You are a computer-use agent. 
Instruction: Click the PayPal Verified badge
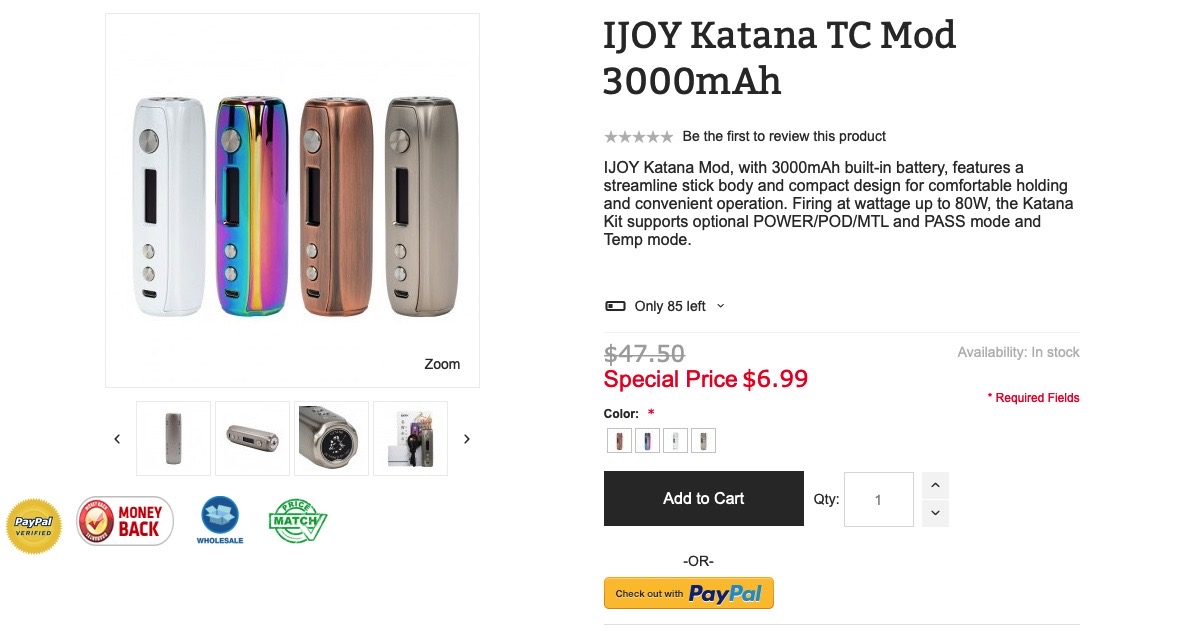(34, 526)
